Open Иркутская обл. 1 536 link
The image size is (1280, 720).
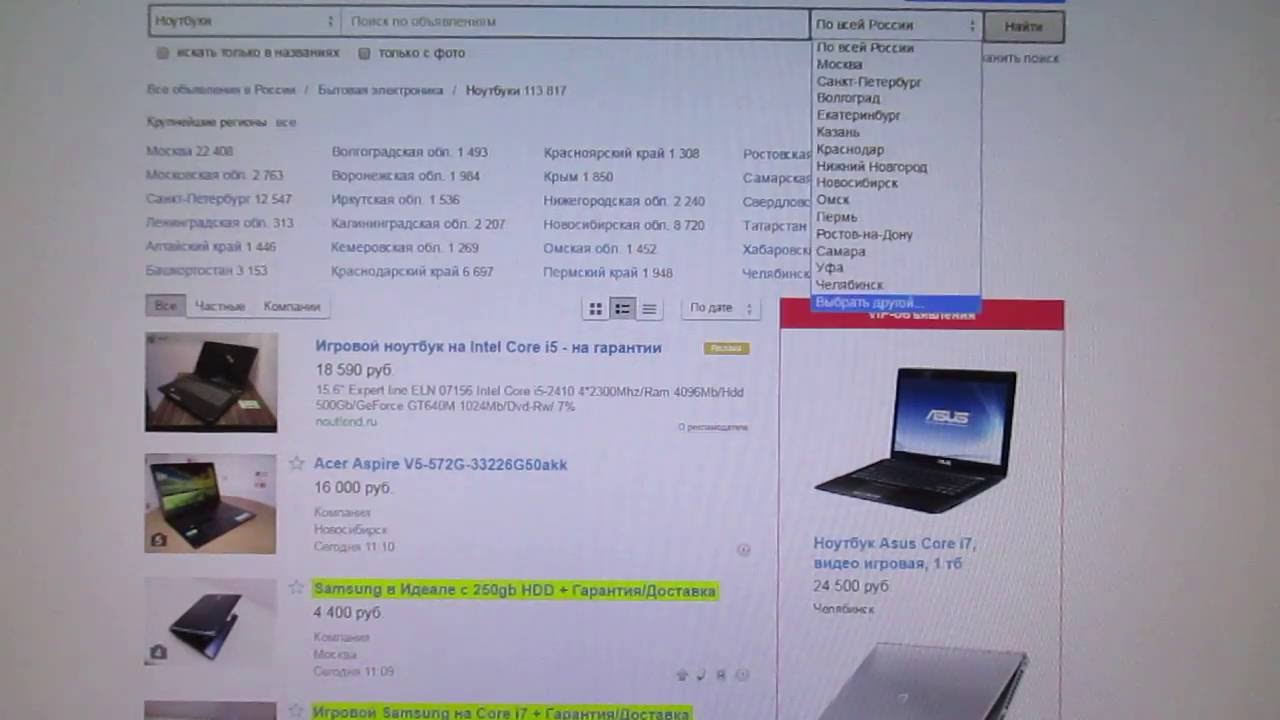coord(395,200)
